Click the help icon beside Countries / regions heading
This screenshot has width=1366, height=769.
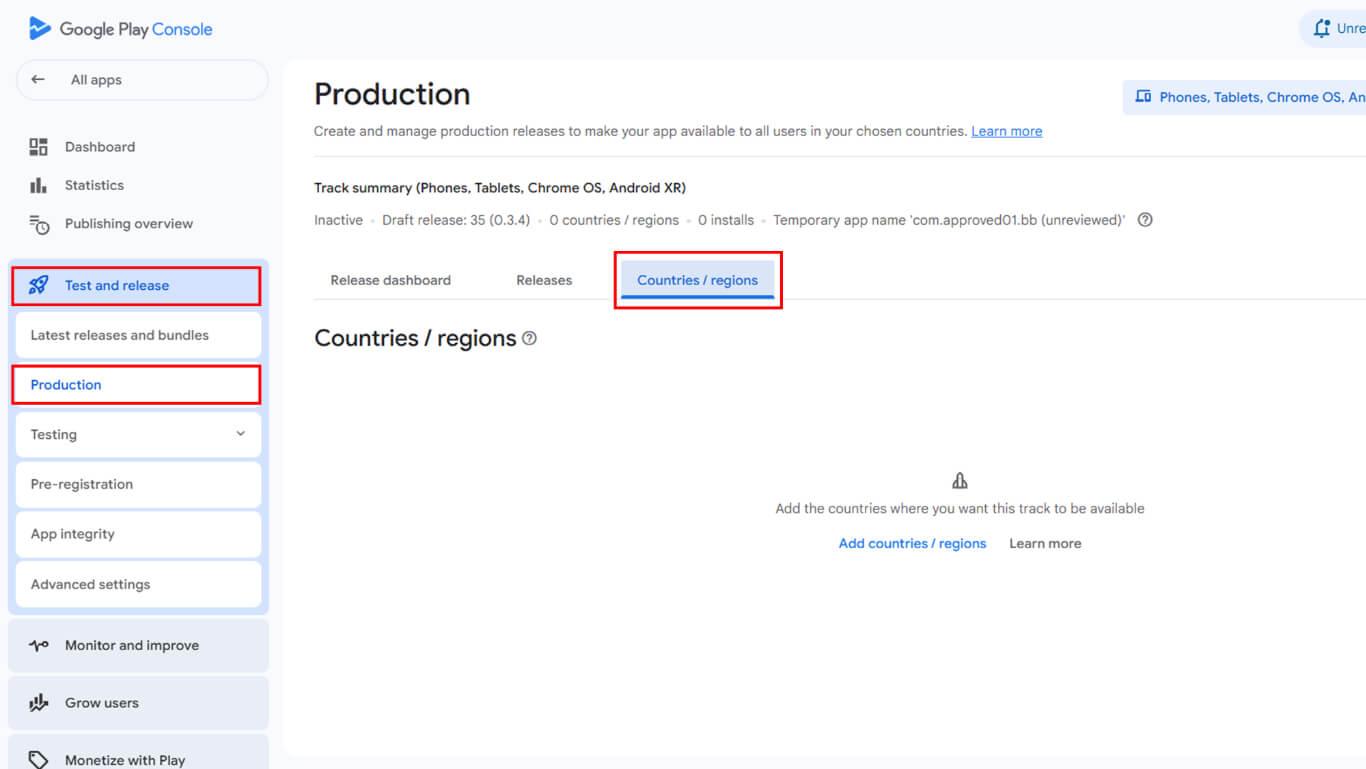pyautogui.click(x=530, y=339)
